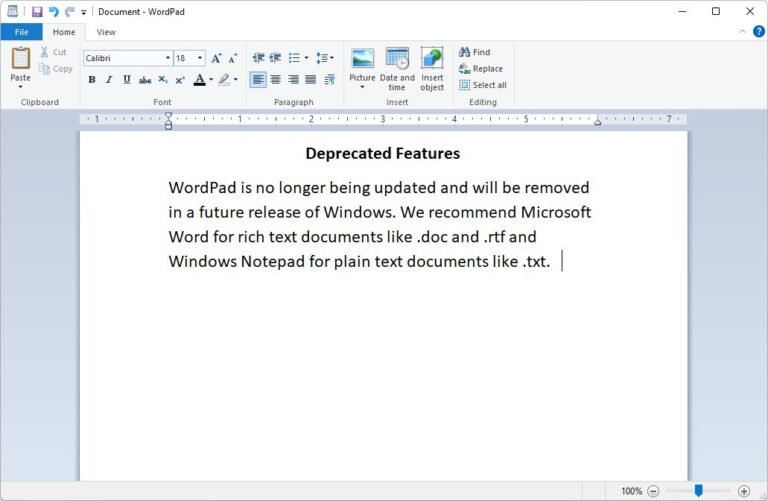Open the line spacing options
The image size is (768, 501).
[324, 58]
